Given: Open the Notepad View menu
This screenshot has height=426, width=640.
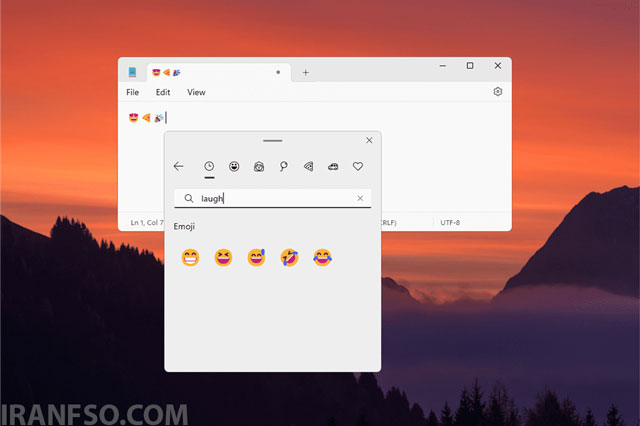Looking at the screenshot, I should pos(196,92).
